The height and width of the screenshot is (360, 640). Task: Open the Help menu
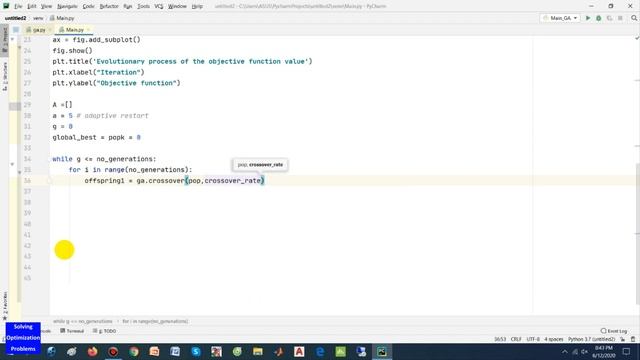pyautogui.click(x=197, y=6)
